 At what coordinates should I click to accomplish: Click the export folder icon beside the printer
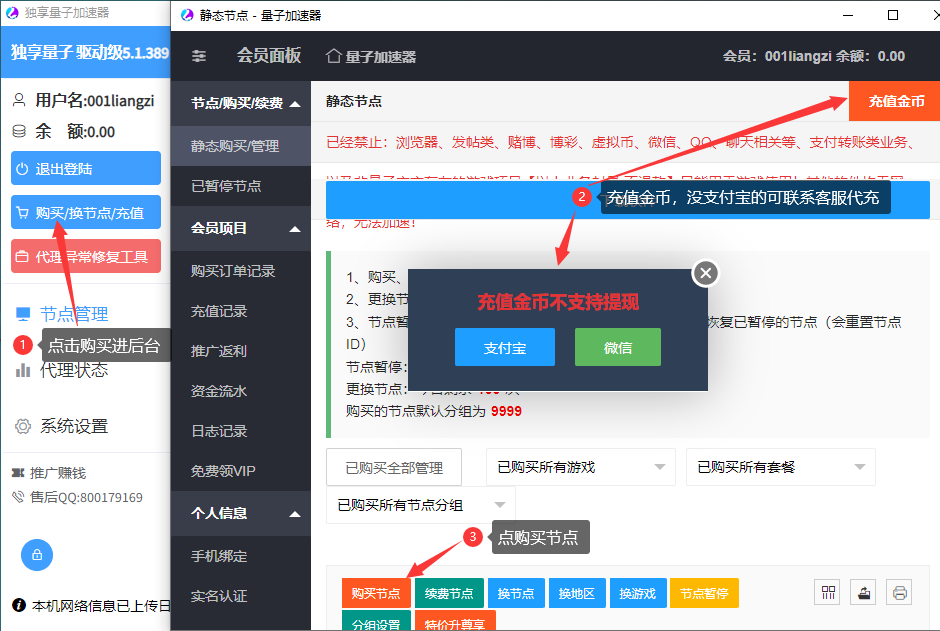[862, 592]
